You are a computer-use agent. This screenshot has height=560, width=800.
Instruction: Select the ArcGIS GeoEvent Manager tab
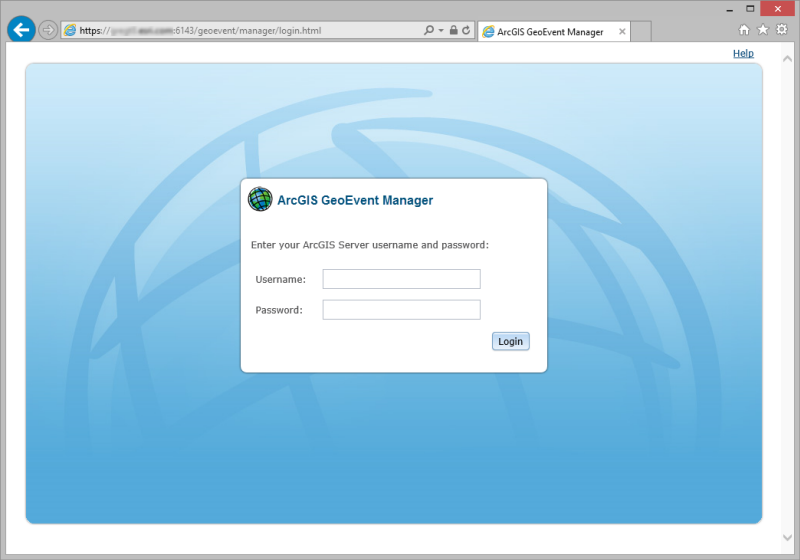[550, 32]
